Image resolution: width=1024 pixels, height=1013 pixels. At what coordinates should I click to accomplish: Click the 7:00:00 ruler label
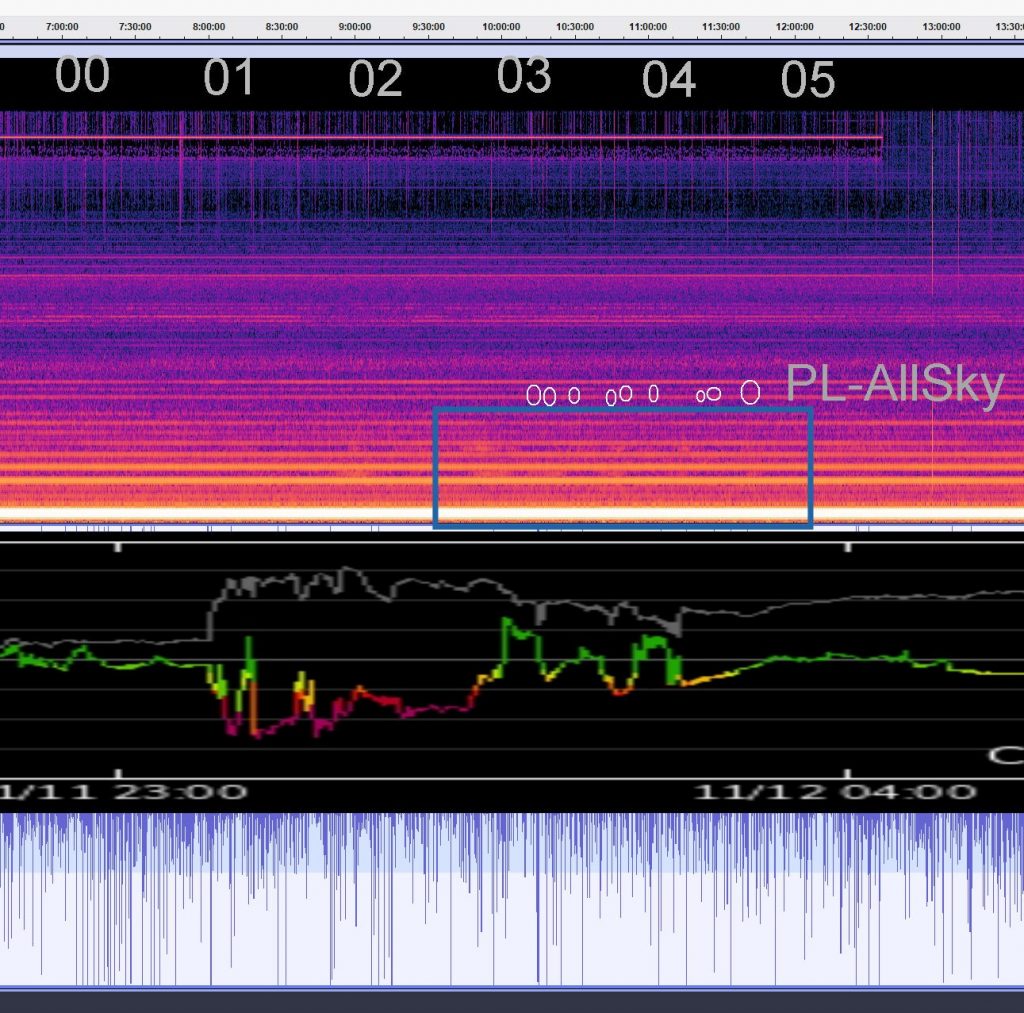[x=62, y=26]
